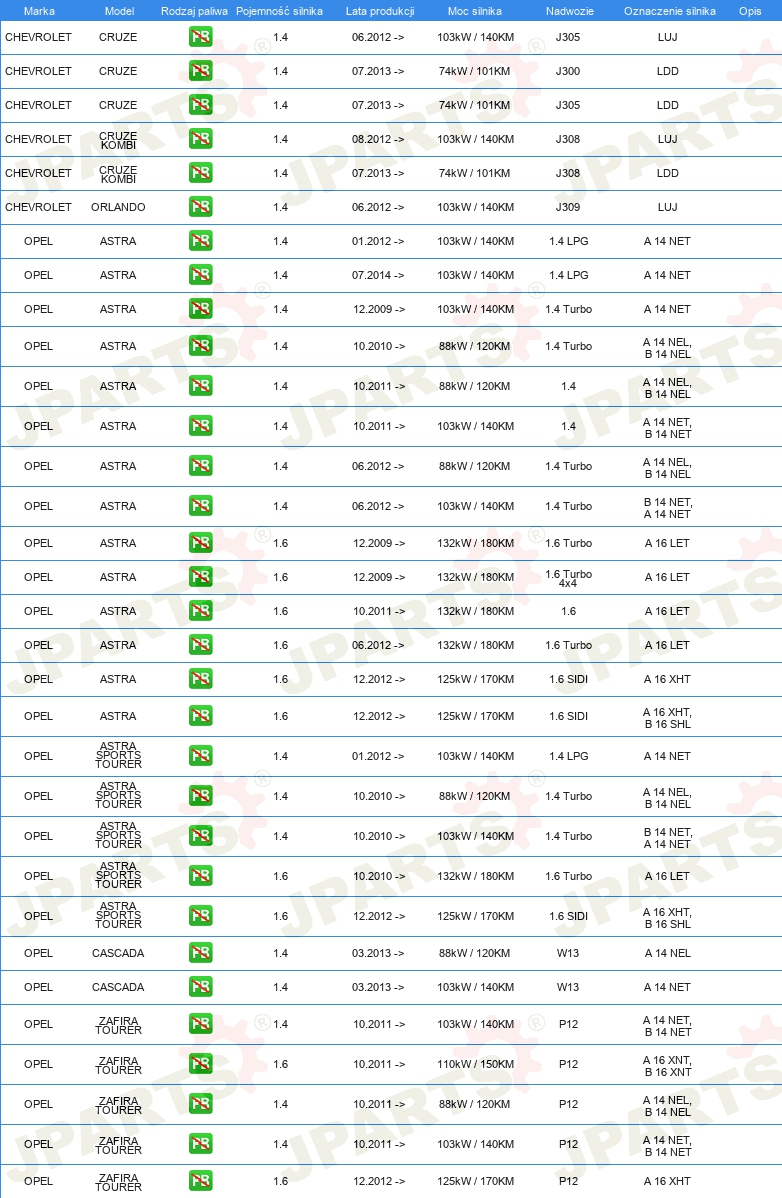This screenshot has width=782, height=1198.
Task: Click the Nadwozie column header
Action: [x=570, y=11]
